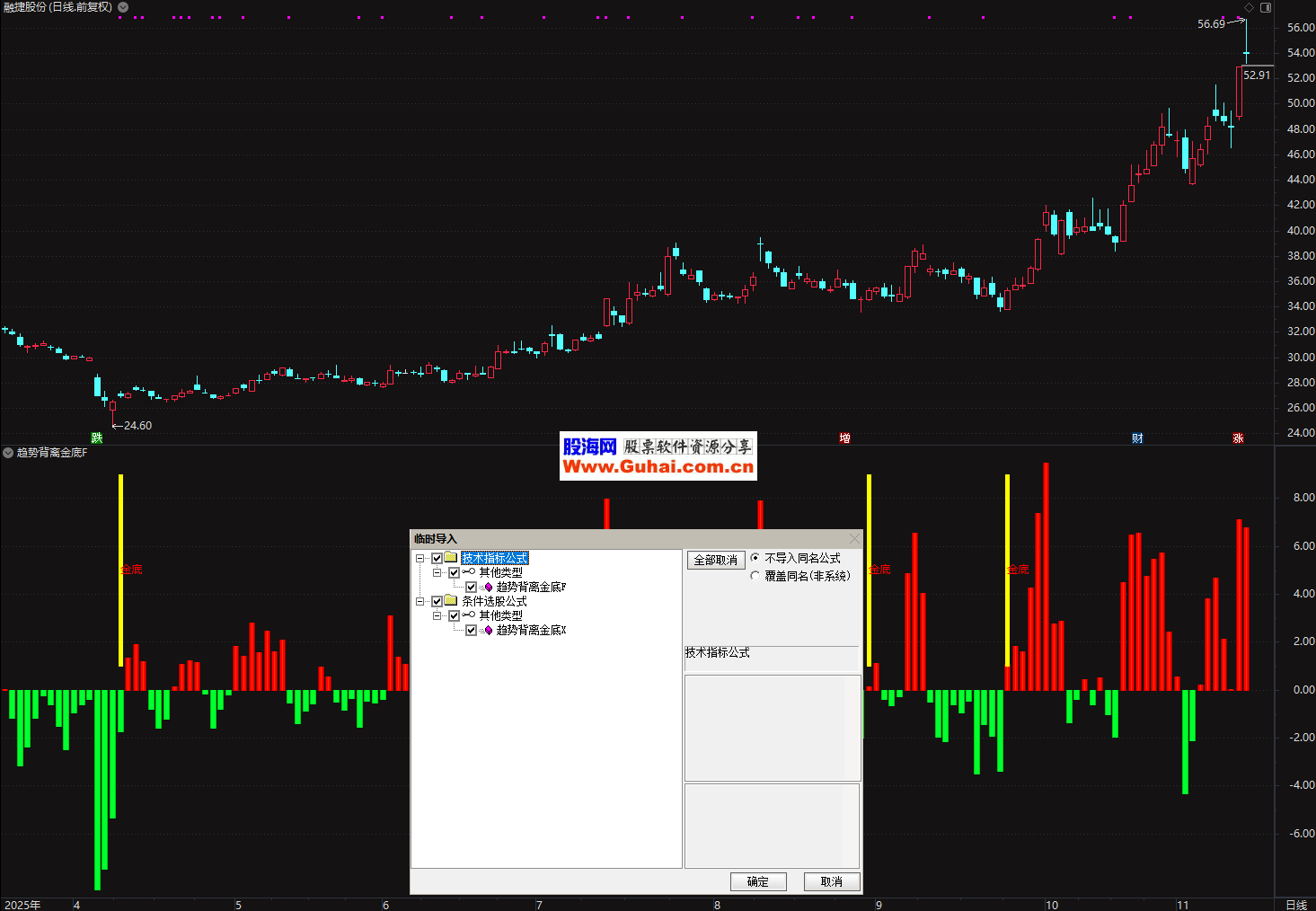Click the 融捷股份 (日线,前复权) chart title
The width and height of the screenshot is (1316, 911).
(58, 7)
